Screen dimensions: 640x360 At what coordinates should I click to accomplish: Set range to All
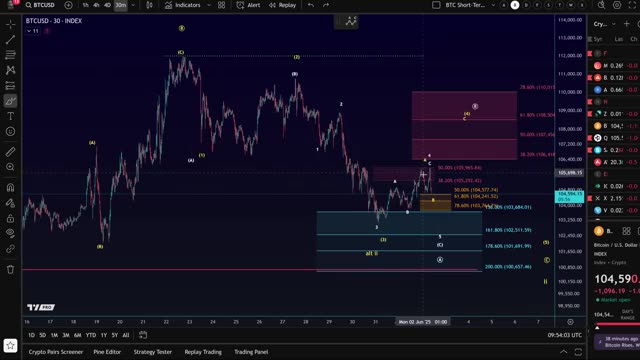(126, 335)
